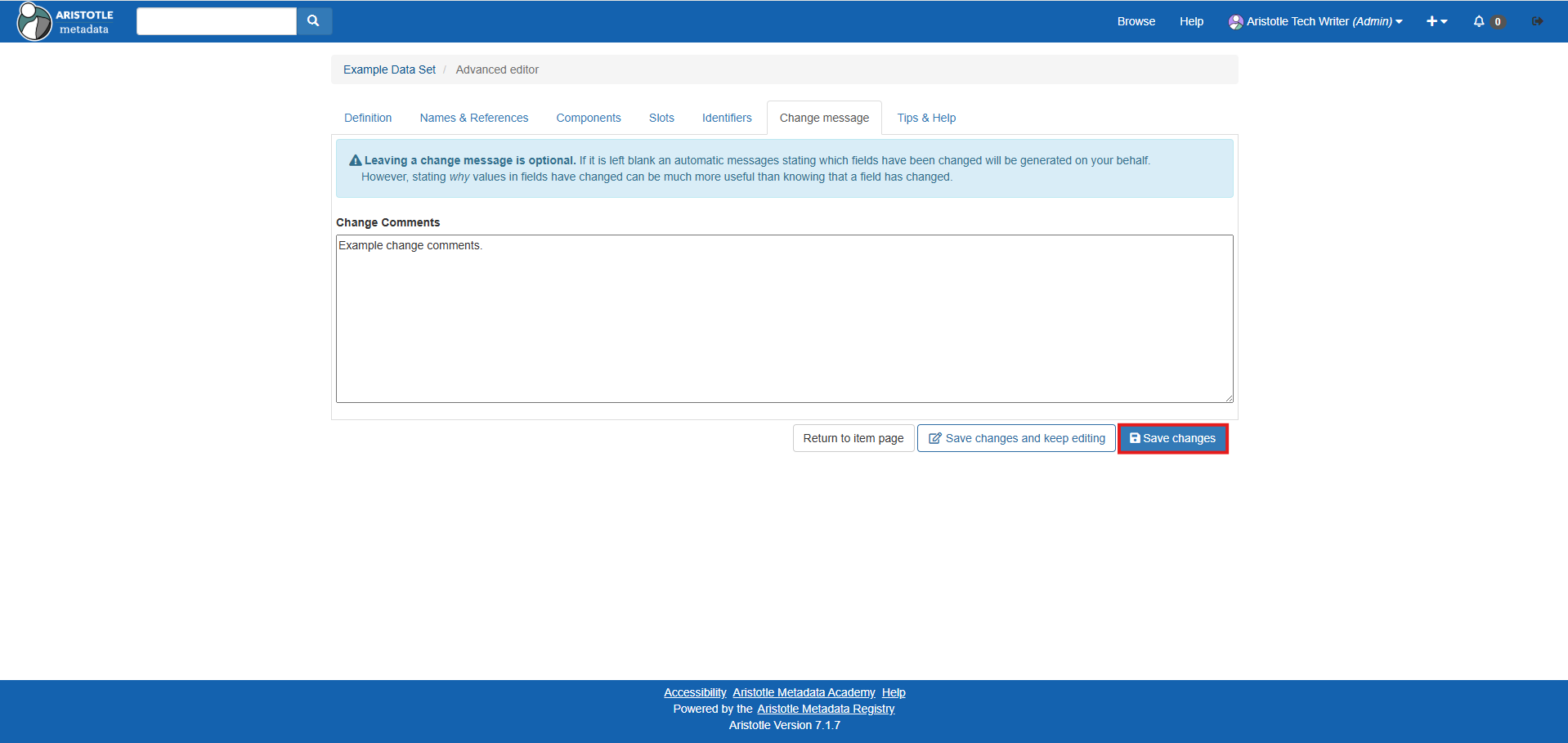Go to the Slots tab
1568x743 pixels.
[x=661, y=118]
